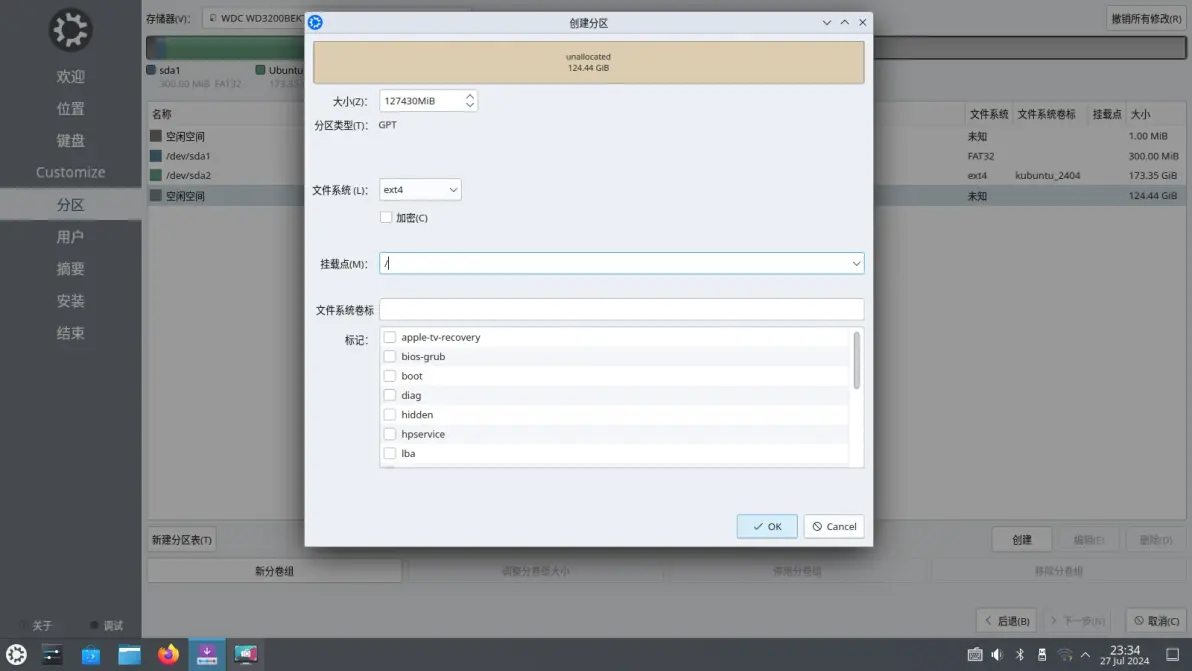1192x671 pixels.
Task: Open the Kubuntu application launcher icon
Action: coord(15,654)
